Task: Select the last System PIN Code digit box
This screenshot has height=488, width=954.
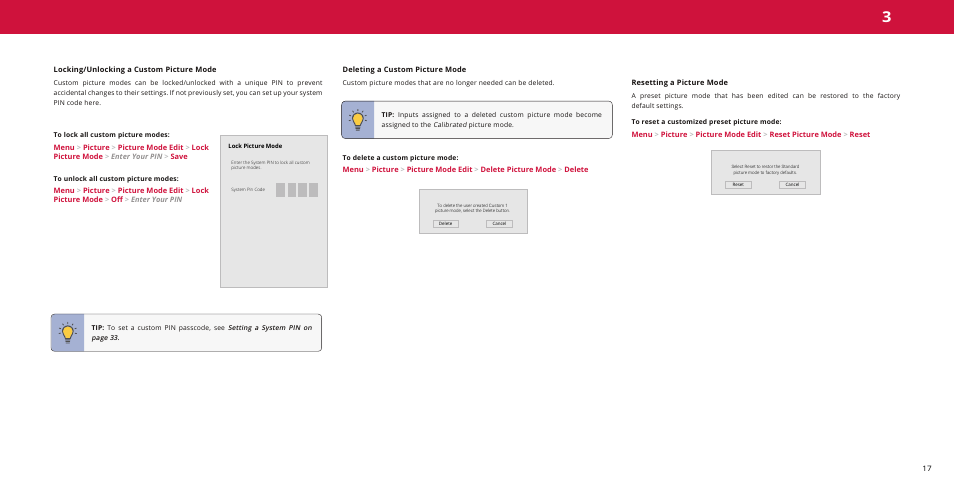Action: tap(314, 190)
